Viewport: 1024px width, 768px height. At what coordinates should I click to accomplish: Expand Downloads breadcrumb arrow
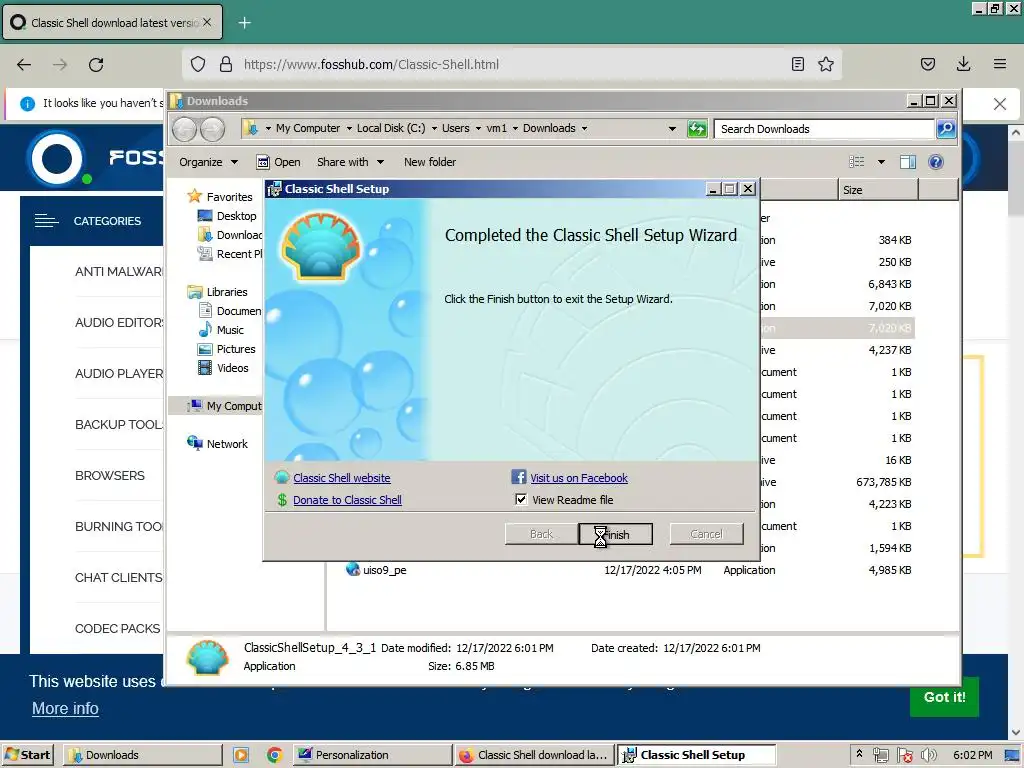(584, 129)
